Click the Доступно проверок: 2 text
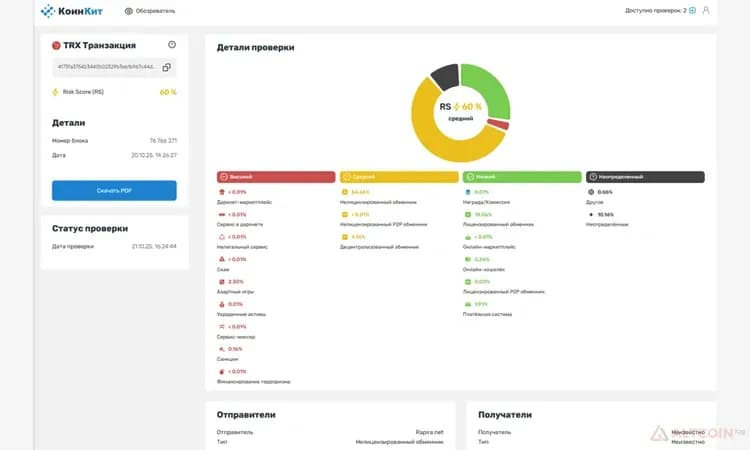 (x=655, y=11)
